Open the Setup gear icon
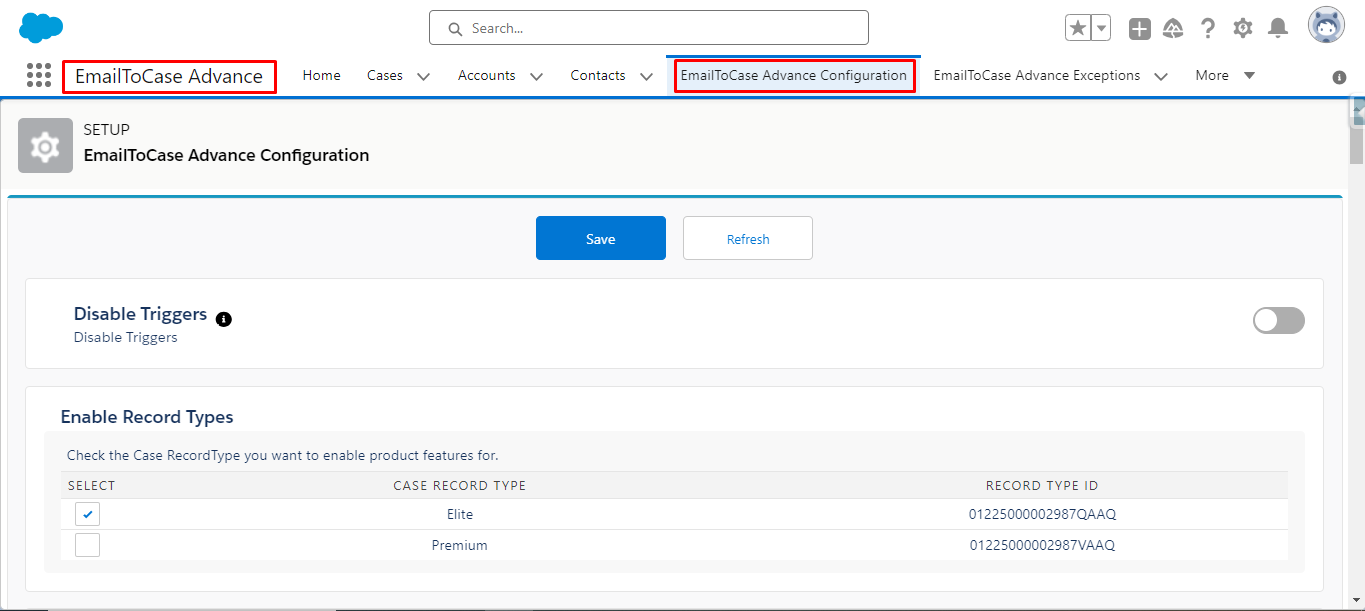1365x611 pixels. (1243, 28)
